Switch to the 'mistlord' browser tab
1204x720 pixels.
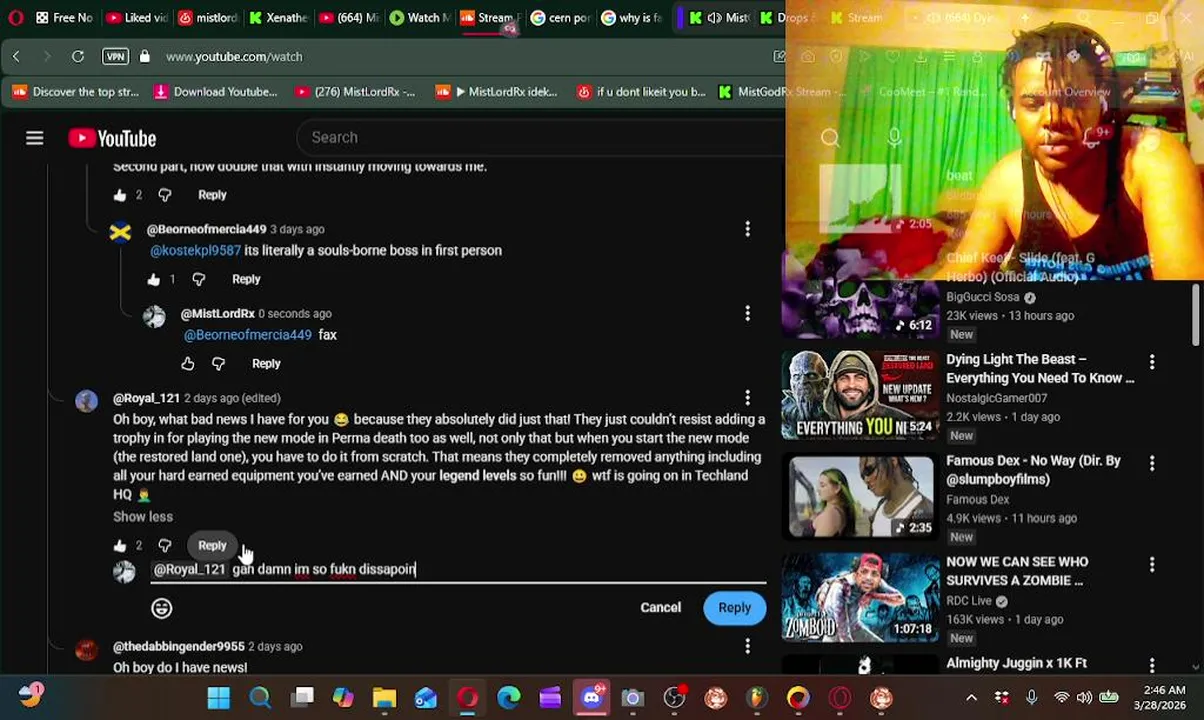pos(208,18)
